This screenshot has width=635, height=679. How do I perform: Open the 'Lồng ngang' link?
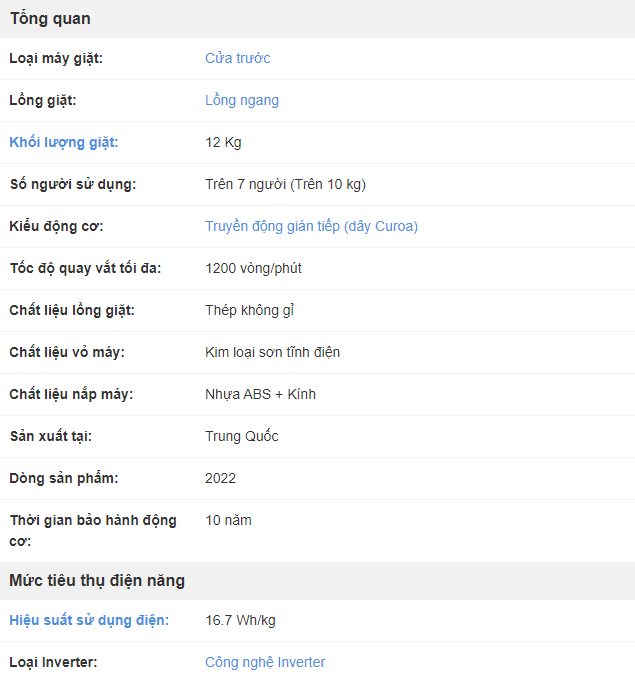[x=241, y=100]
